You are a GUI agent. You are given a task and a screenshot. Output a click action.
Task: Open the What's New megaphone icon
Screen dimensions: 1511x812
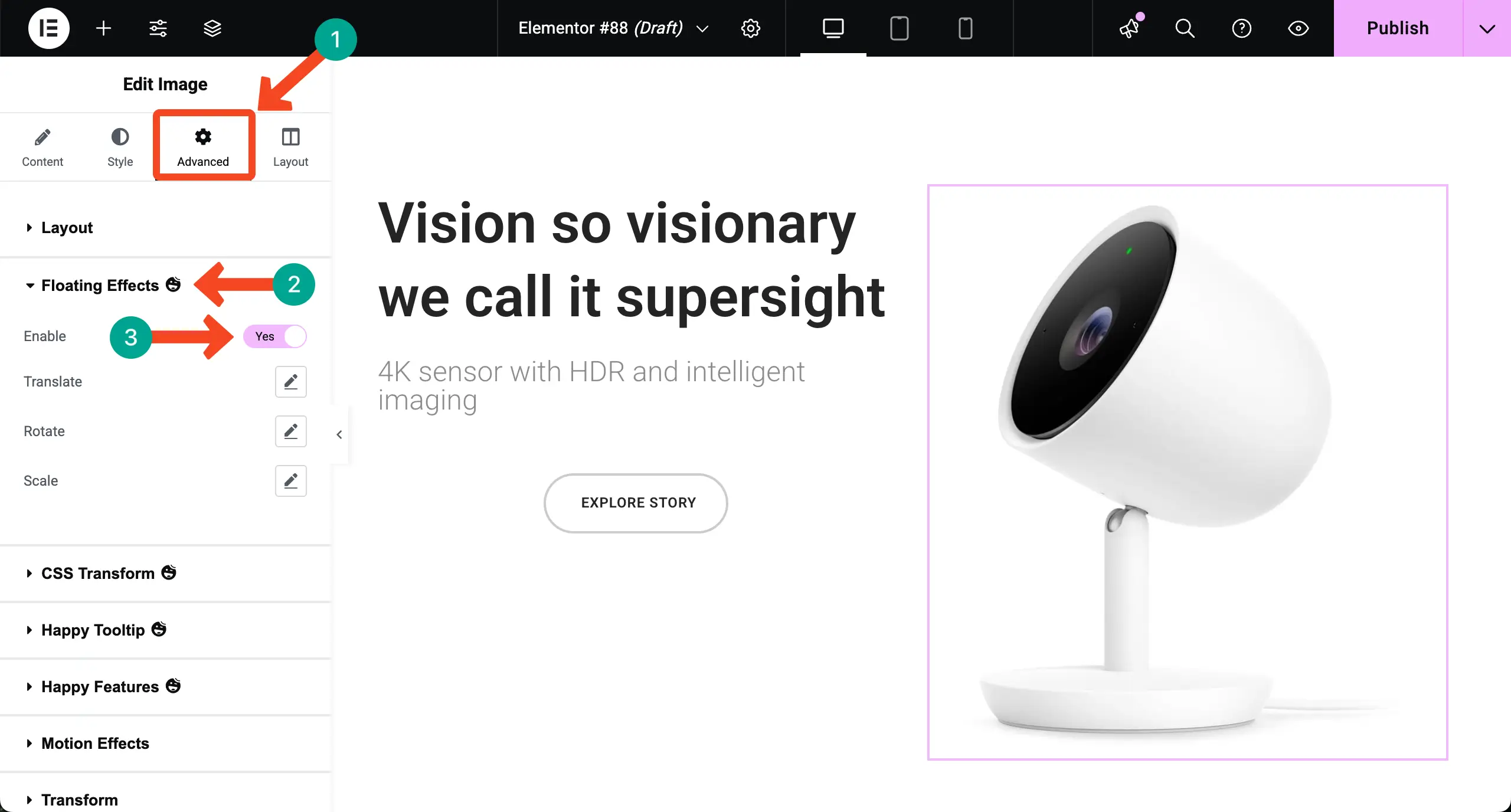[x=1130, y=28]
